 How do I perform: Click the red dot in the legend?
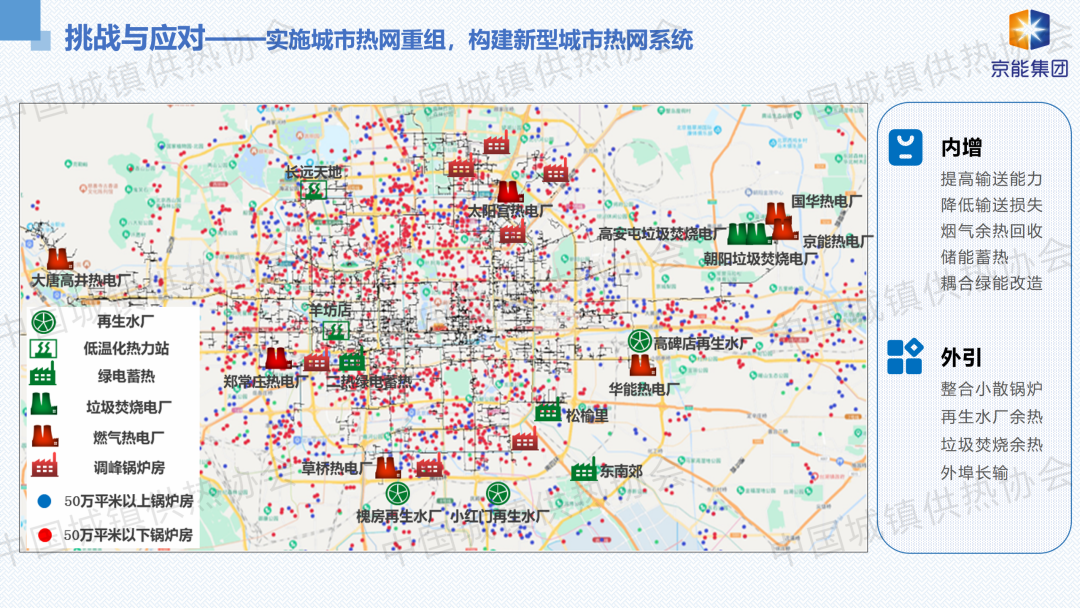43,535
